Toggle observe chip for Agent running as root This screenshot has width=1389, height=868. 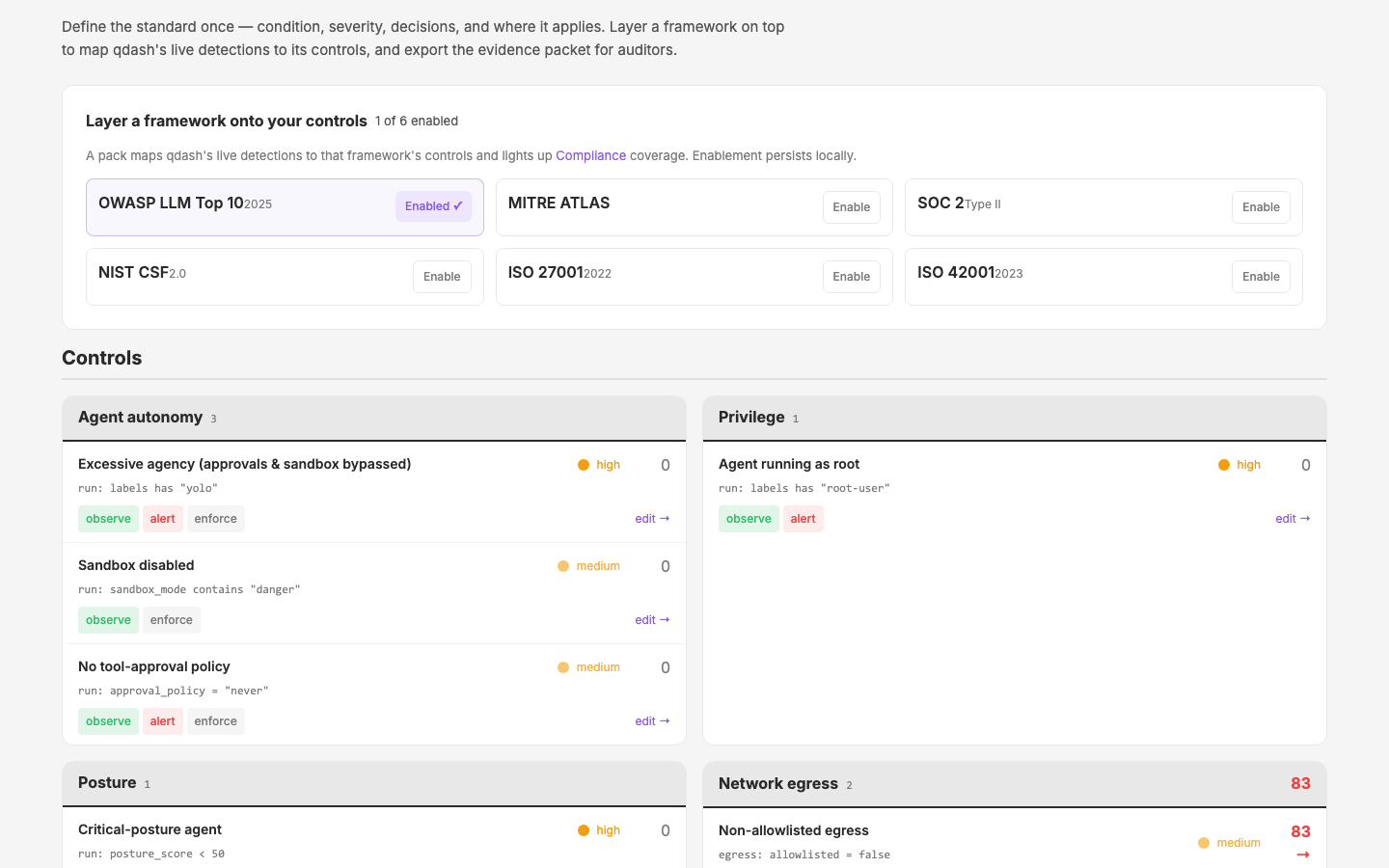749,519
